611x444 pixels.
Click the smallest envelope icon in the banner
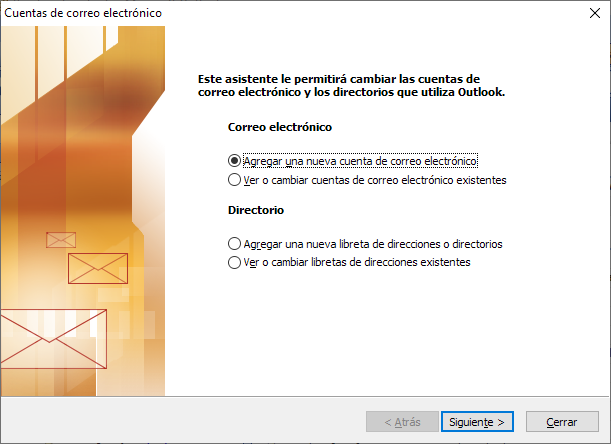point(61,240)
